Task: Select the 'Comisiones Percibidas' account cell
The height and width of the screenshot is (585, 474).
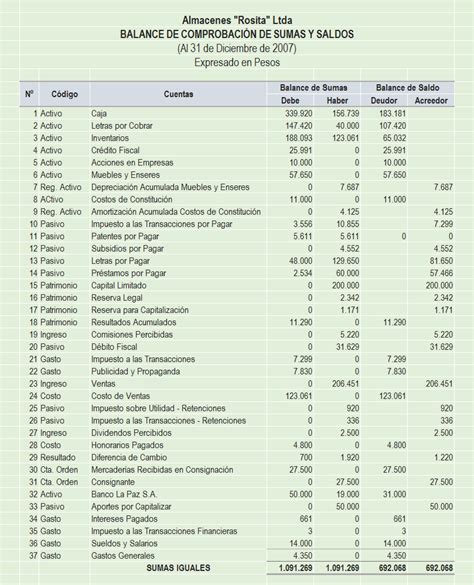Action: pos(132,335)
